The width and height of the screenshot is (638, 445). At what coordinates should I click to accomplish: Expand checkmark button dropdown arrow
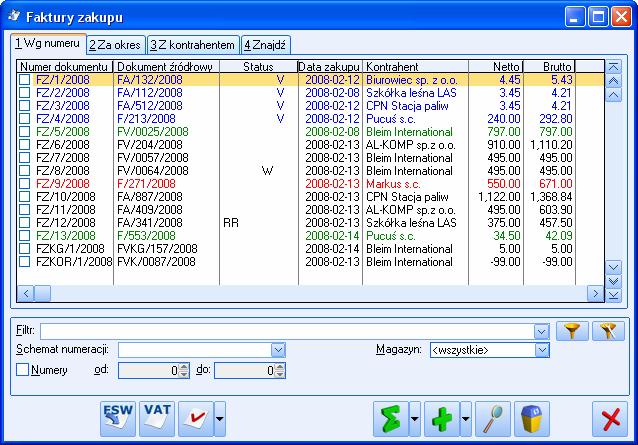pos(219,419)
